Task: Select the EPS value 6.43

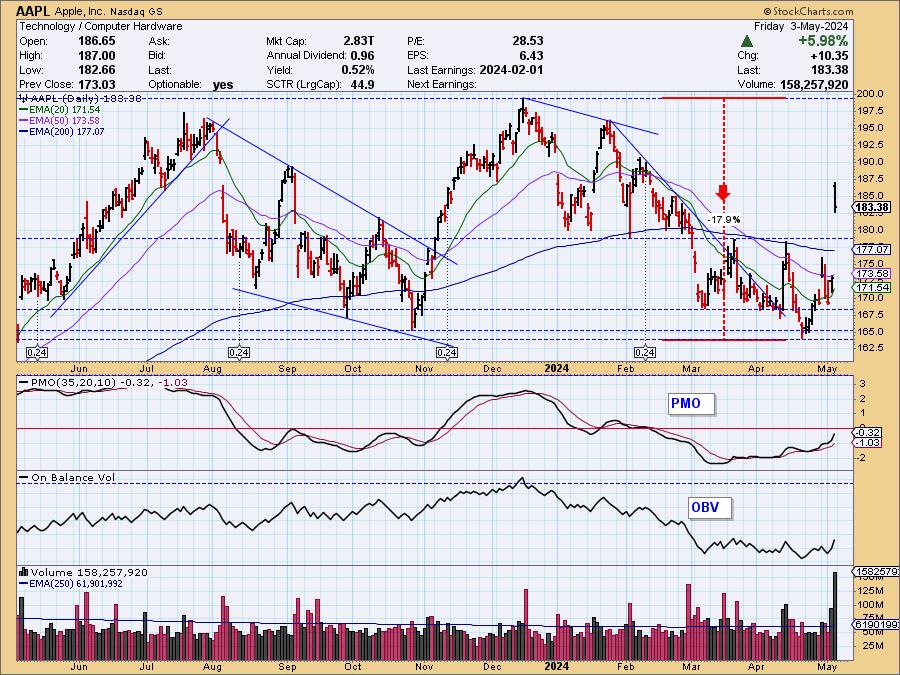Action: pos(531,56)
